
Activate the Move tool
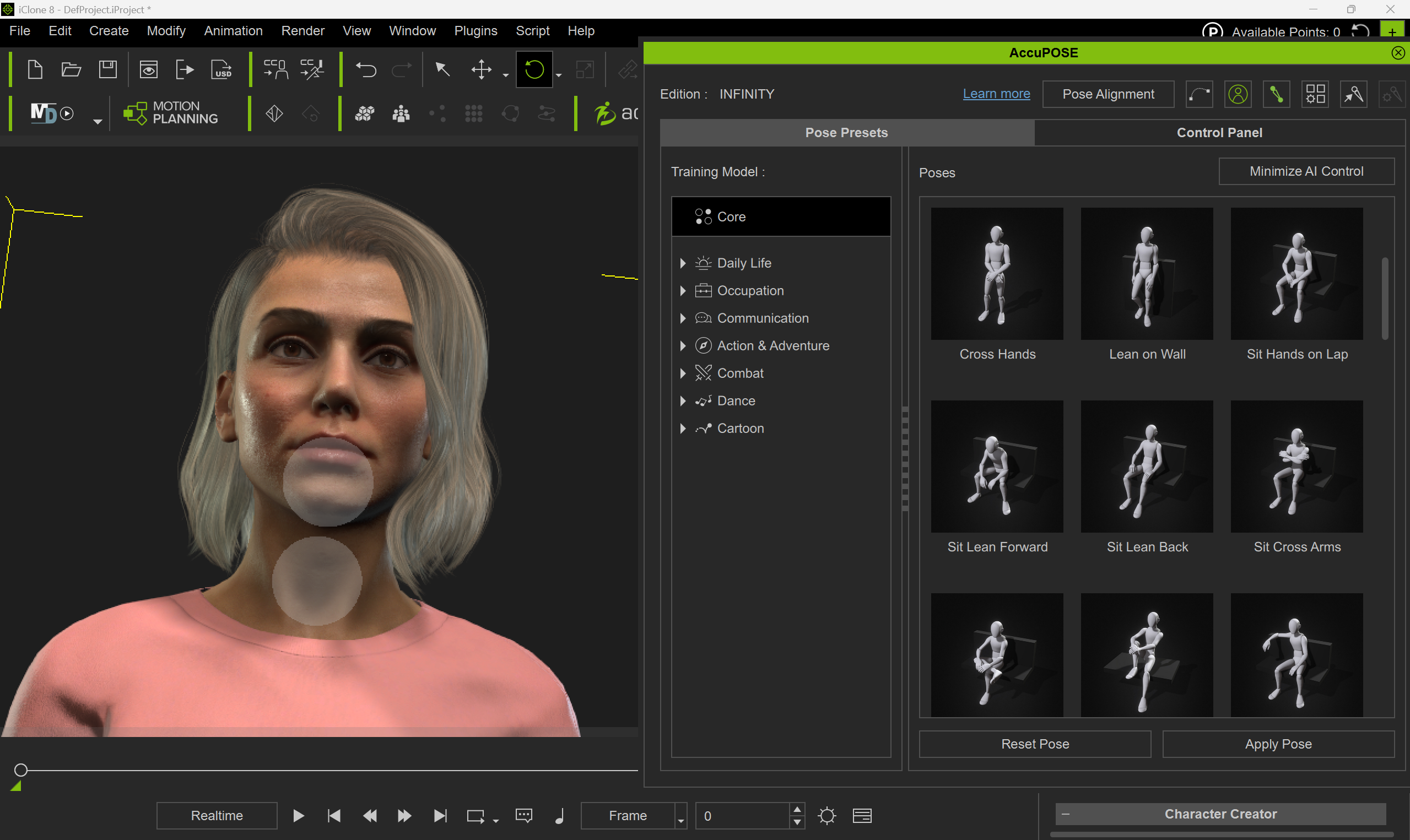[481, 69]
